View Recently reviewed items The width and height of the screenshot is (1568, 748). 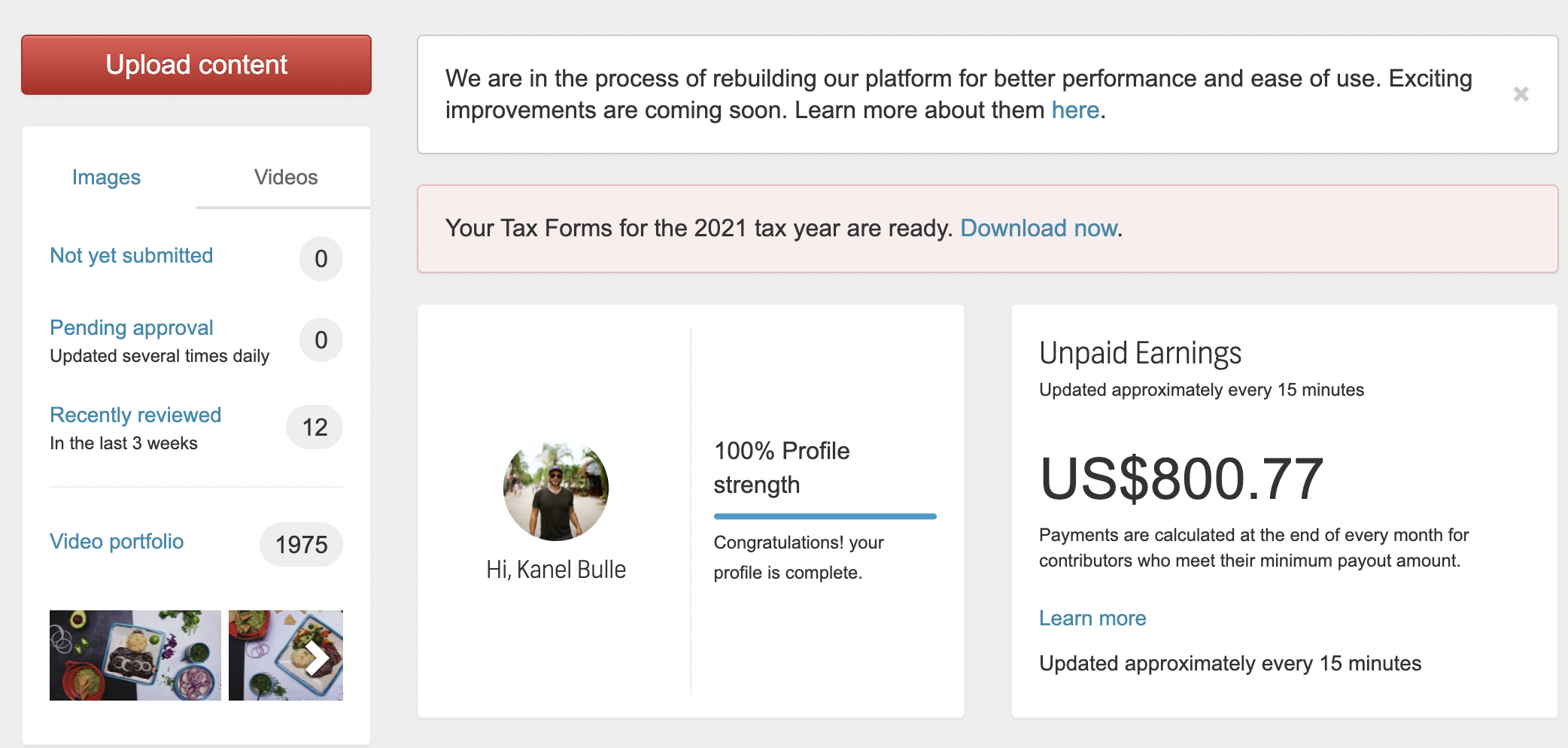pos(135,415)
